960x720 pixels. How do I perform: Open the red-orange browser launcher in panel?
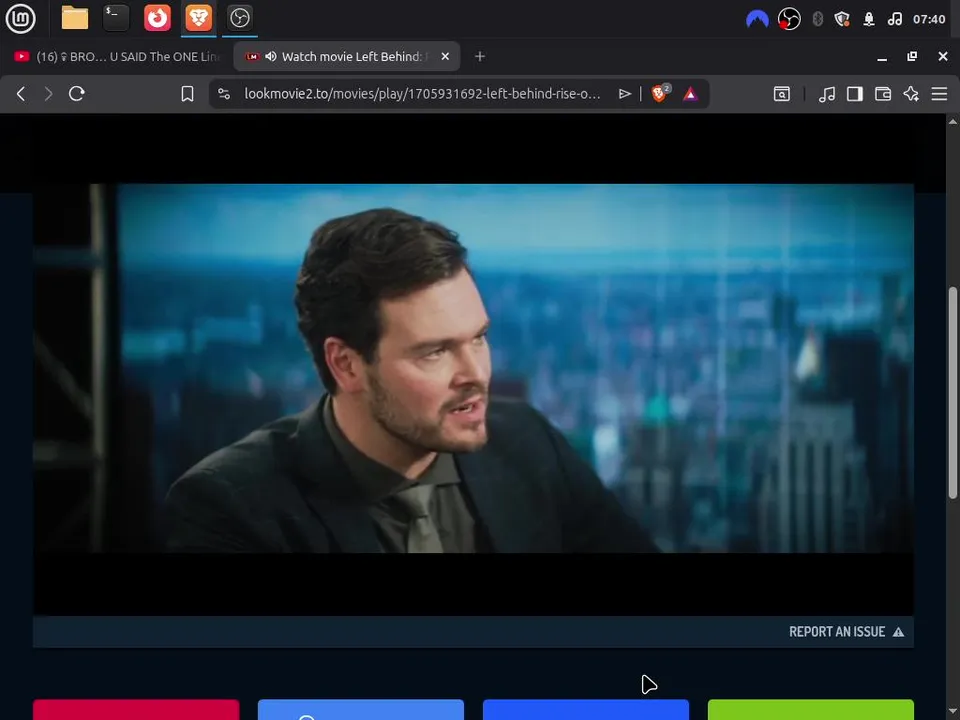pyautogui.click(x=157, y=18)
